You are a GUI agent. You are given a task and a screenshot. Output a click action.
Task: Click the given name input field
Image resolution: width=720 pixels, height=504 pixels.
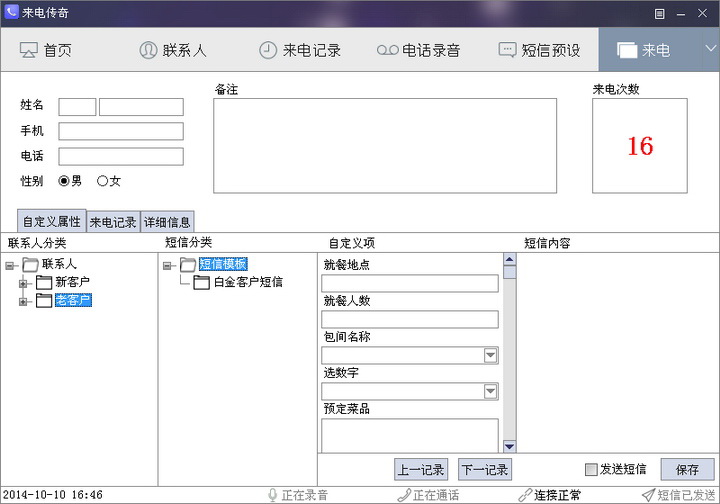click(141, 107)
